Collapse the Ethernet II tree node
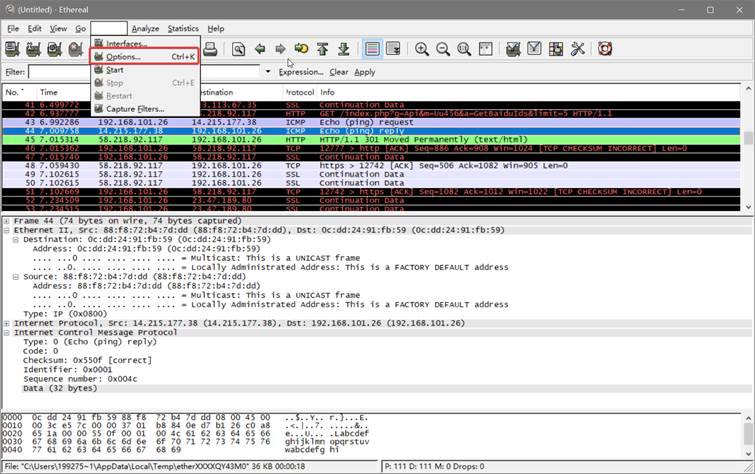The height and width of the screenshot is (474, 755). pyautogui.click(x=7, y=230)
